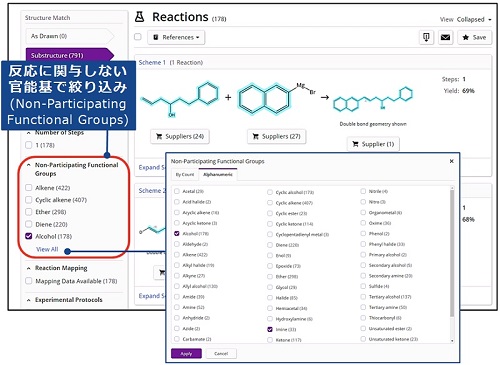
Task: Click the dialog's vertical scrollbar thumb
Action: 452,253
